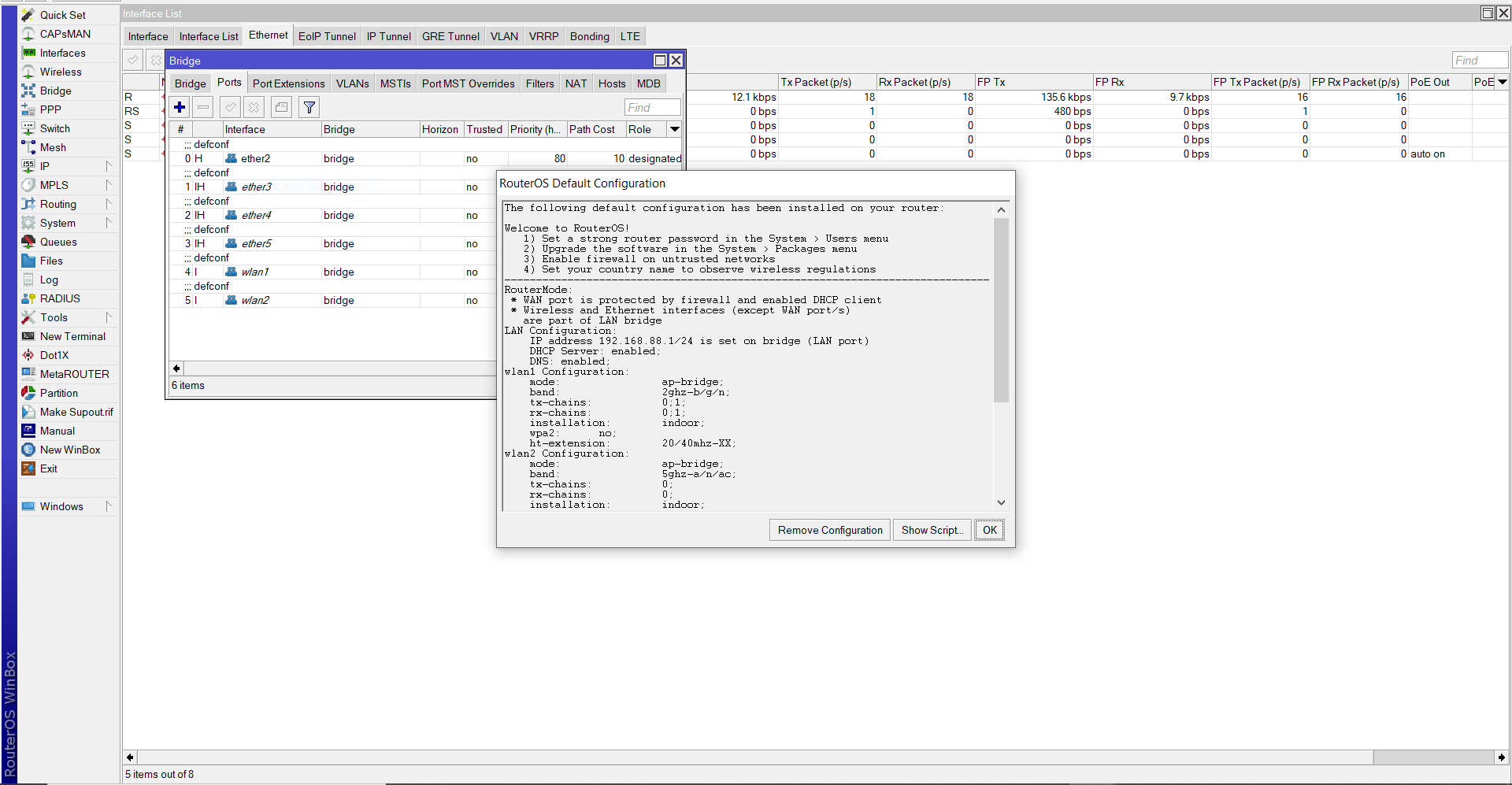Confirm the dialog with OK
Screen dimensions: 1512x785
point(989,530)
